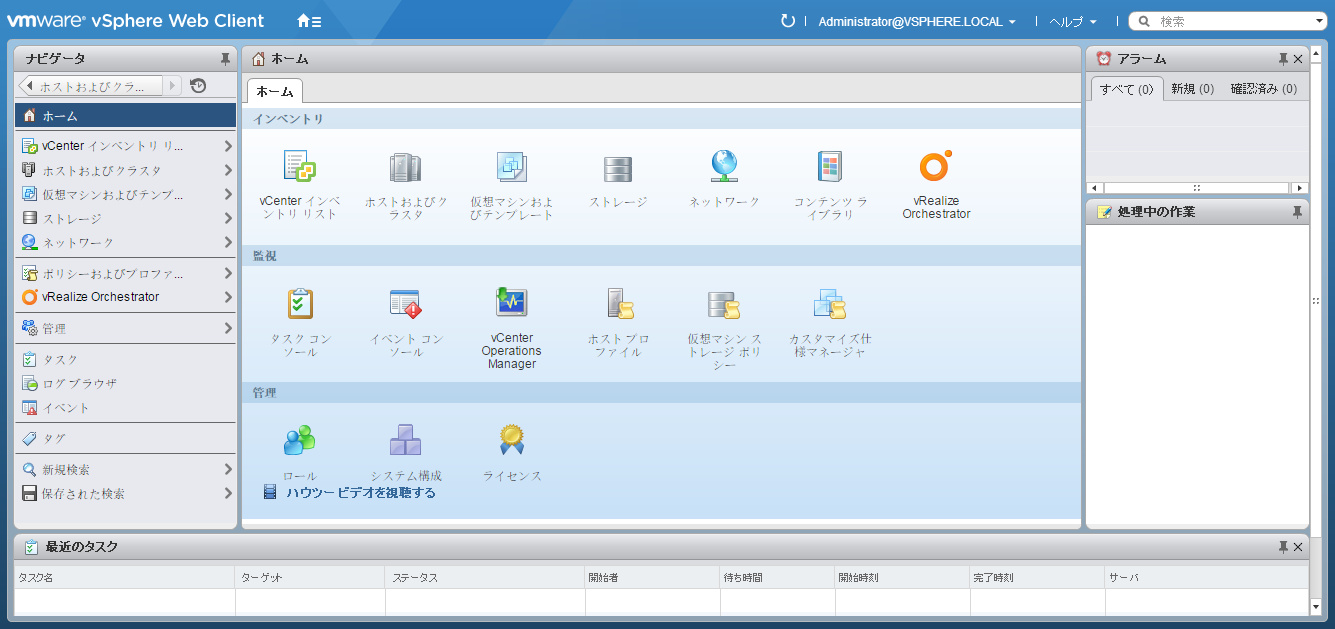1335x629 pixels.
Task: Open vRealize Orchestrator home icon
Action: point(936,166)
